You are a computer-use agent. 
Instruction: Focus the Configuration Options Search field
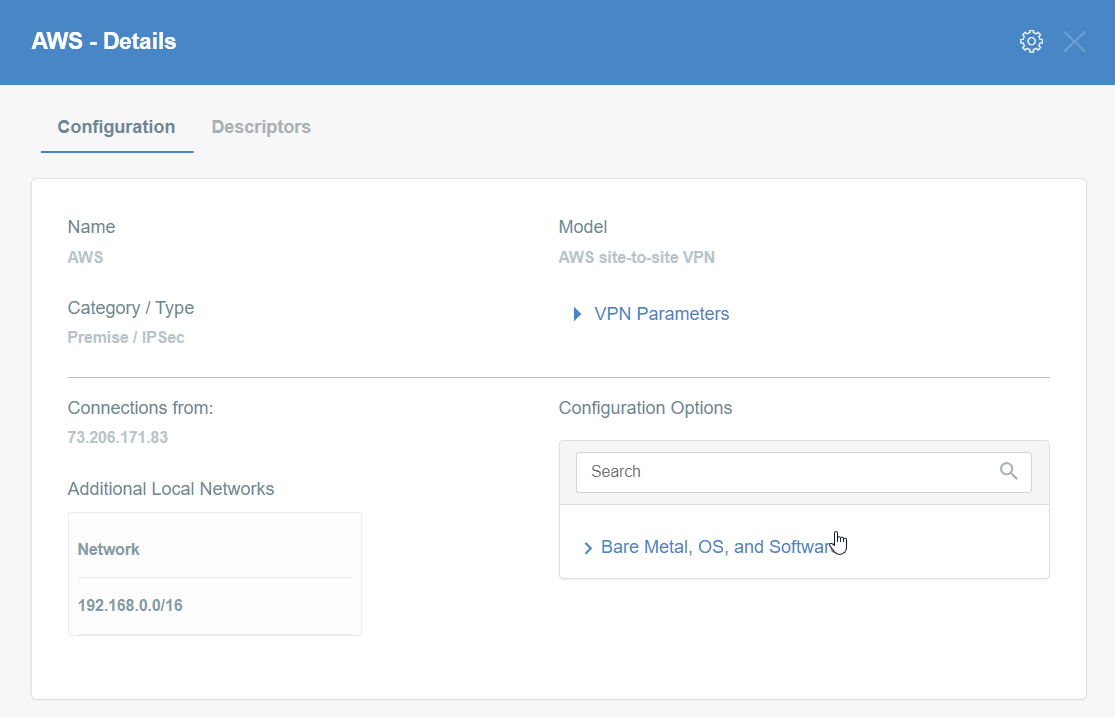(x=804, y=472)
